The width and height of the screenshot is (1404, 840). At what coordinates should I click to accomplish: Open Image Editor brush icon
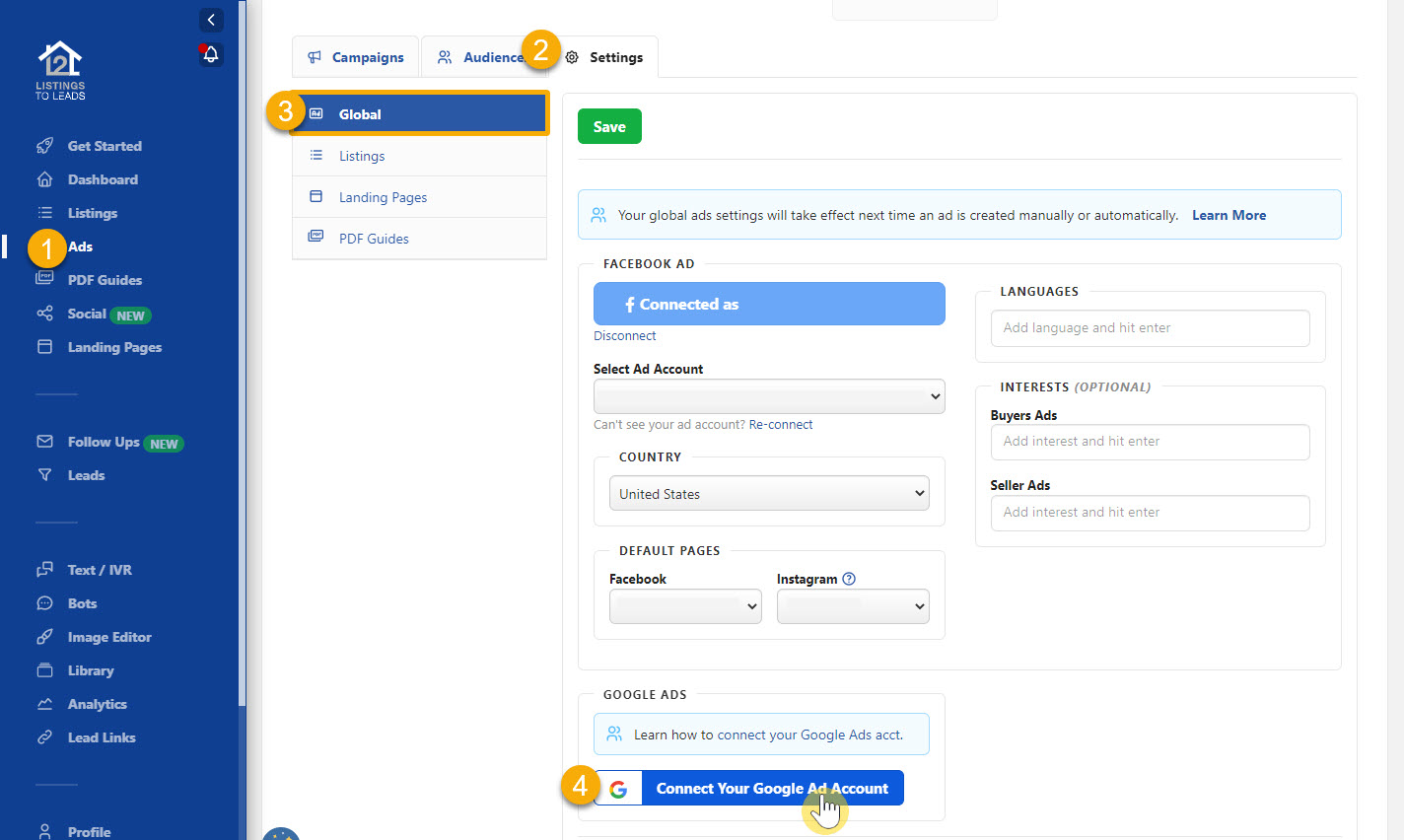[44, 637]
